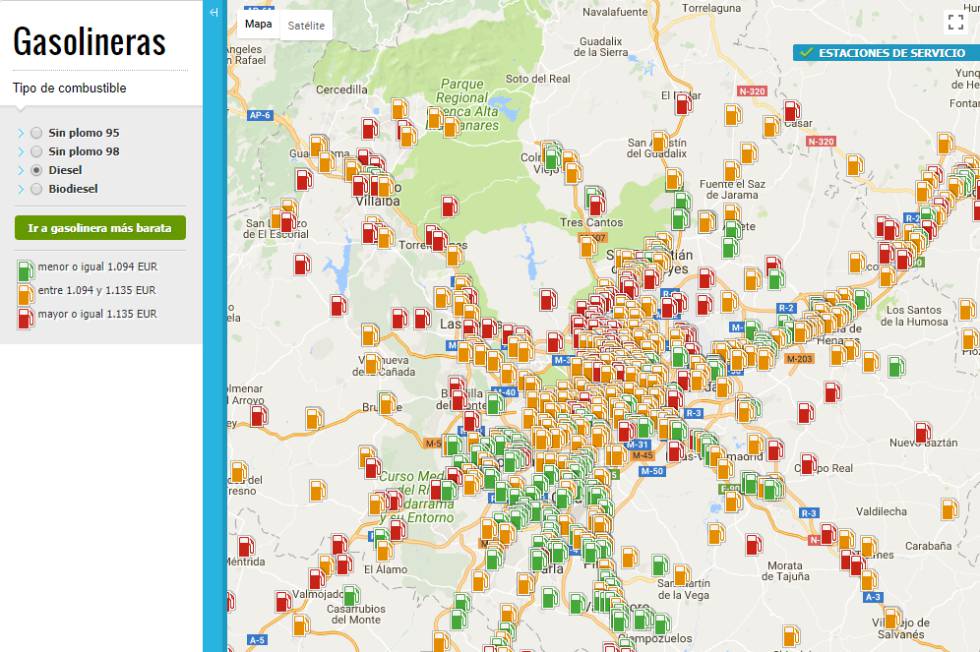Click the green legend pump, menor o igual 1.094

coord(25,270)
